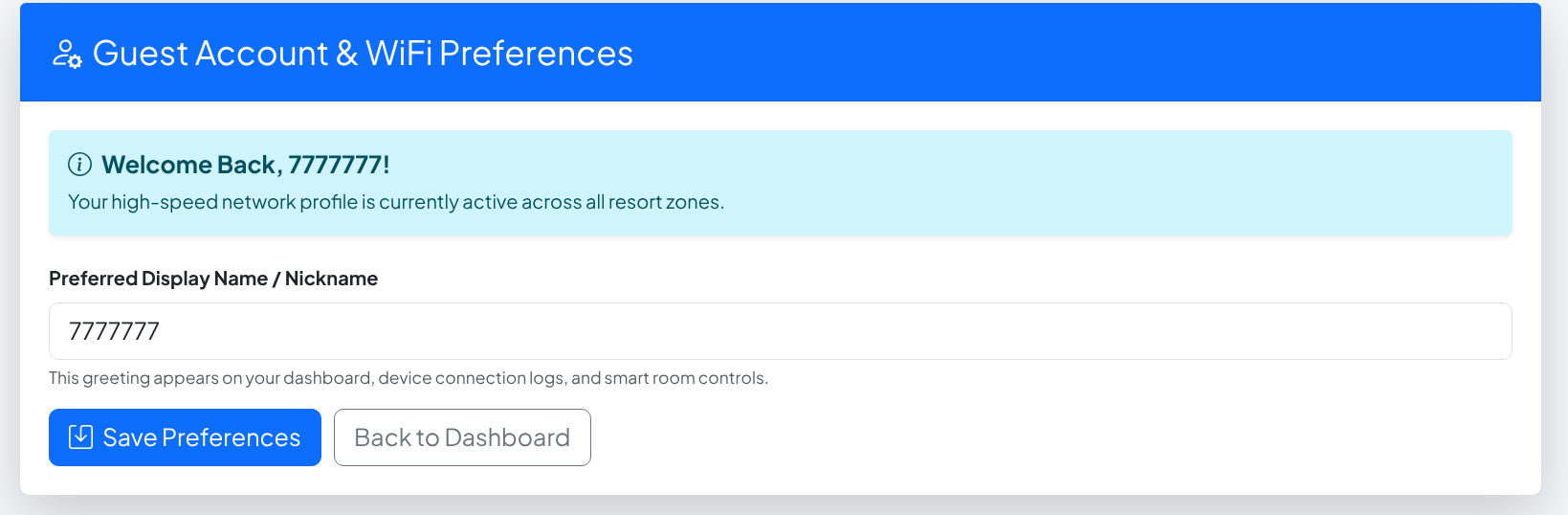Click the WiFi Preferences text in title
The height and width of the screenshot is (515, 1568).
click(499, 54)
